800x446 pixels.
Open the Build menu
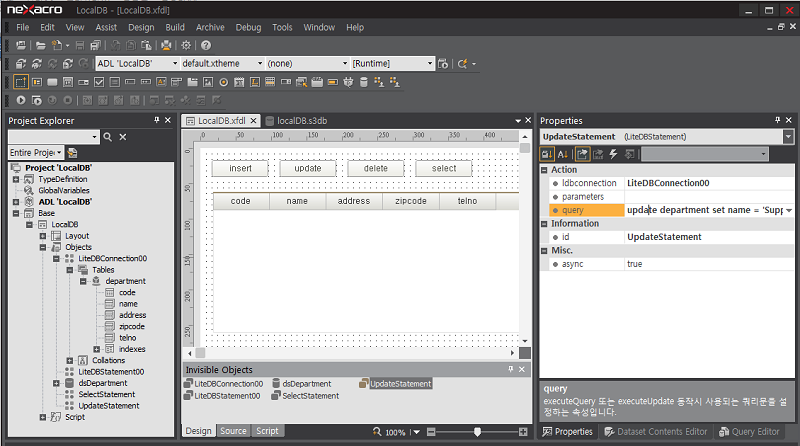(x=174, y=28)
